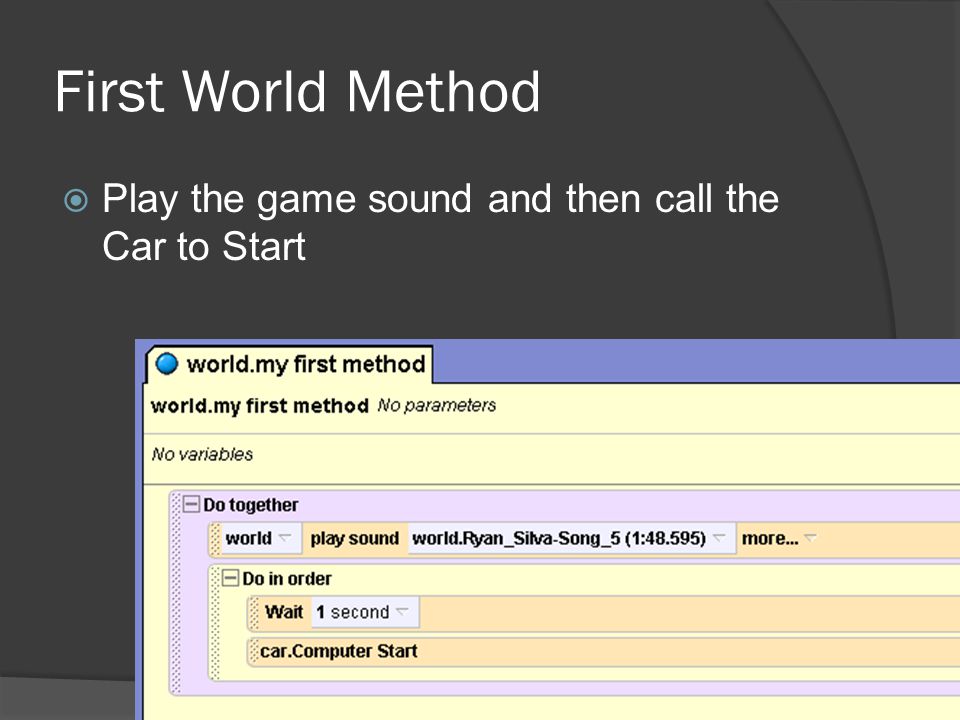Click the drag handle of Wait statement
Image resolution: width=960 pixels, height=720 pixels.
click(x=253, y=613)
